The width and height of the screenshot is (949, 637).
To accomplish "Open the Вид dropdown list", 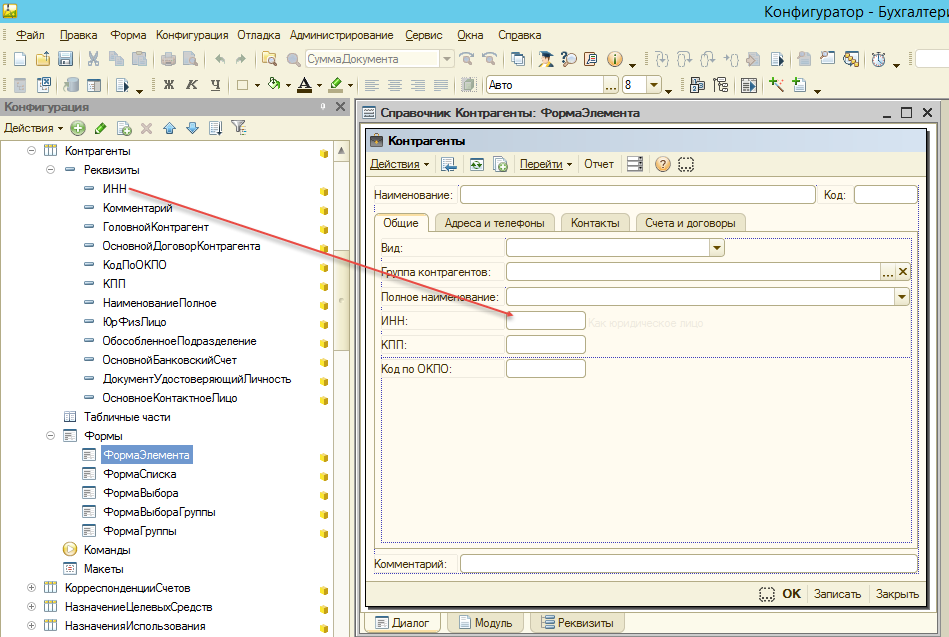I will 716,247.
